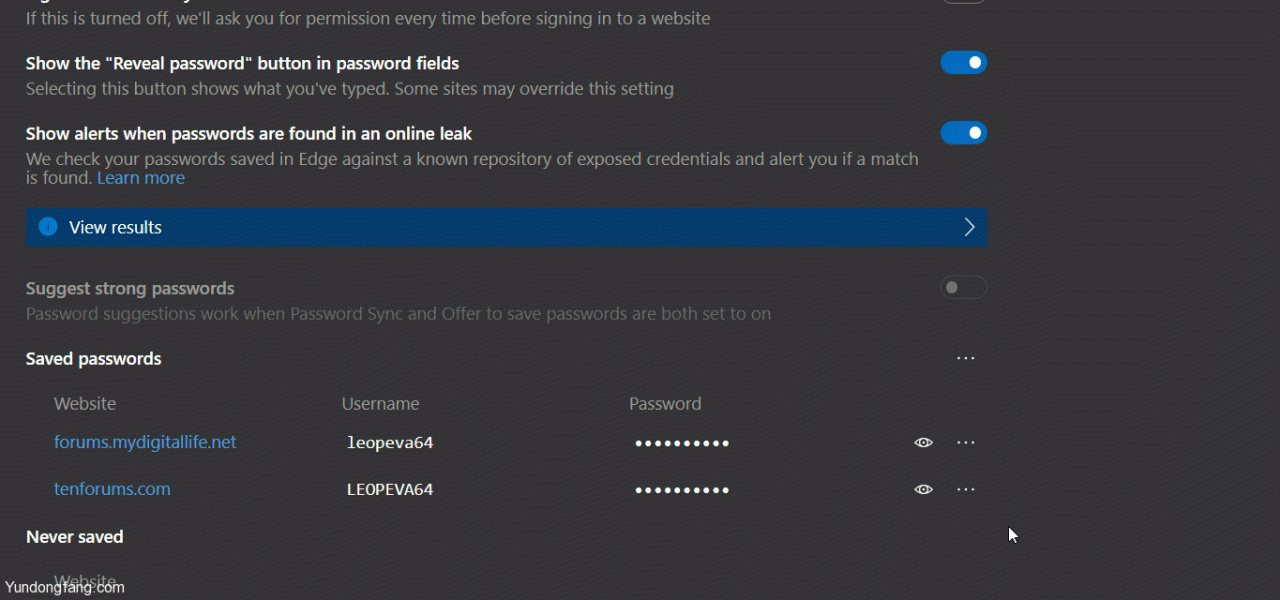Select the leopeva64 username text
Screen dimensions: 1280x600
(390, 442)
